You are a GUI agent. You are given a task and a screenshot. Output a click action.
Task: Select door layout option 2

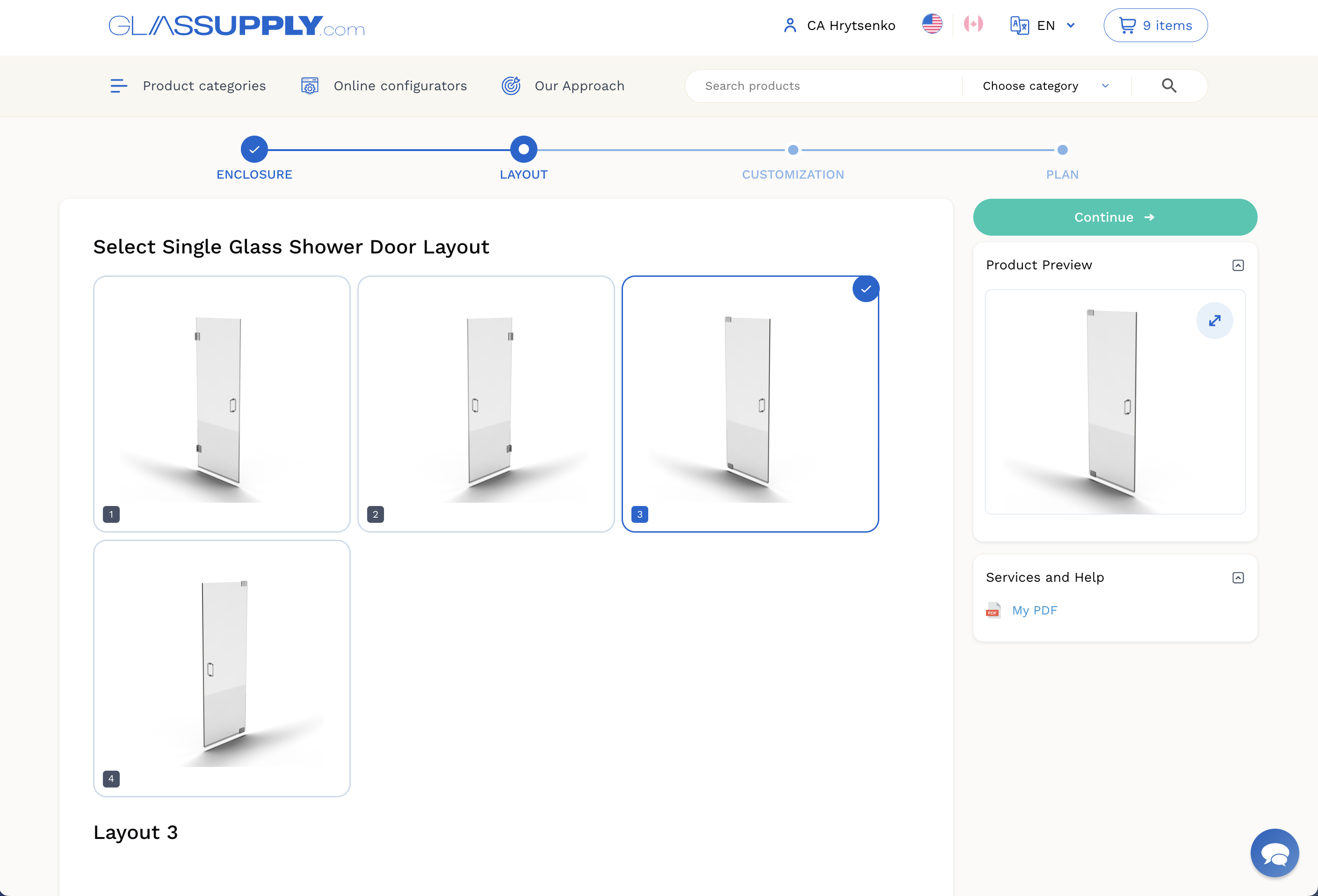tap(486, 404)
